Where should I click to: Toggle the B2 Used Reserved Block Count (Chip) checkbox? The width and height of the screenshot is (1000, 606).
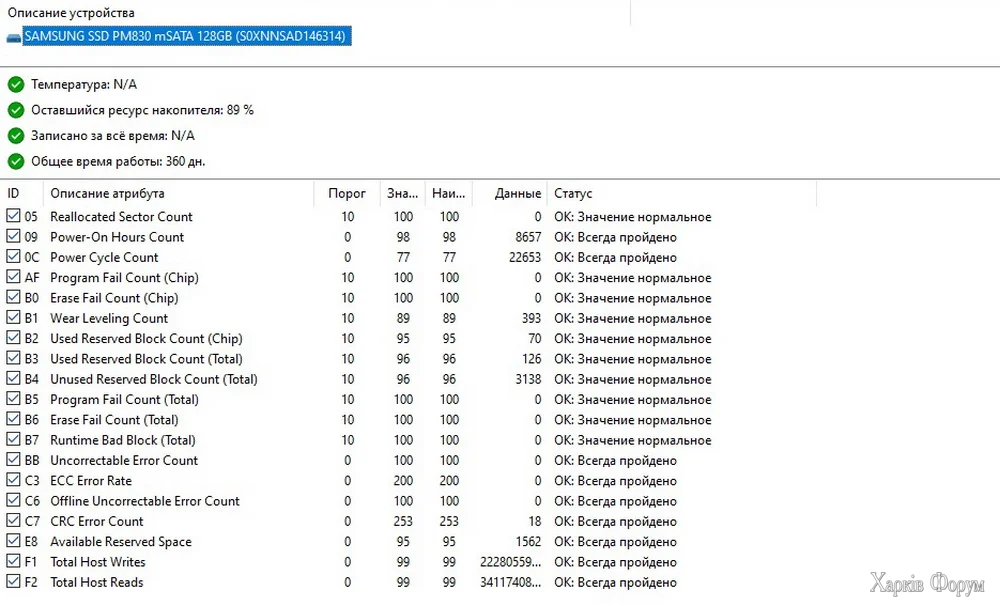(x=13, y=337)
